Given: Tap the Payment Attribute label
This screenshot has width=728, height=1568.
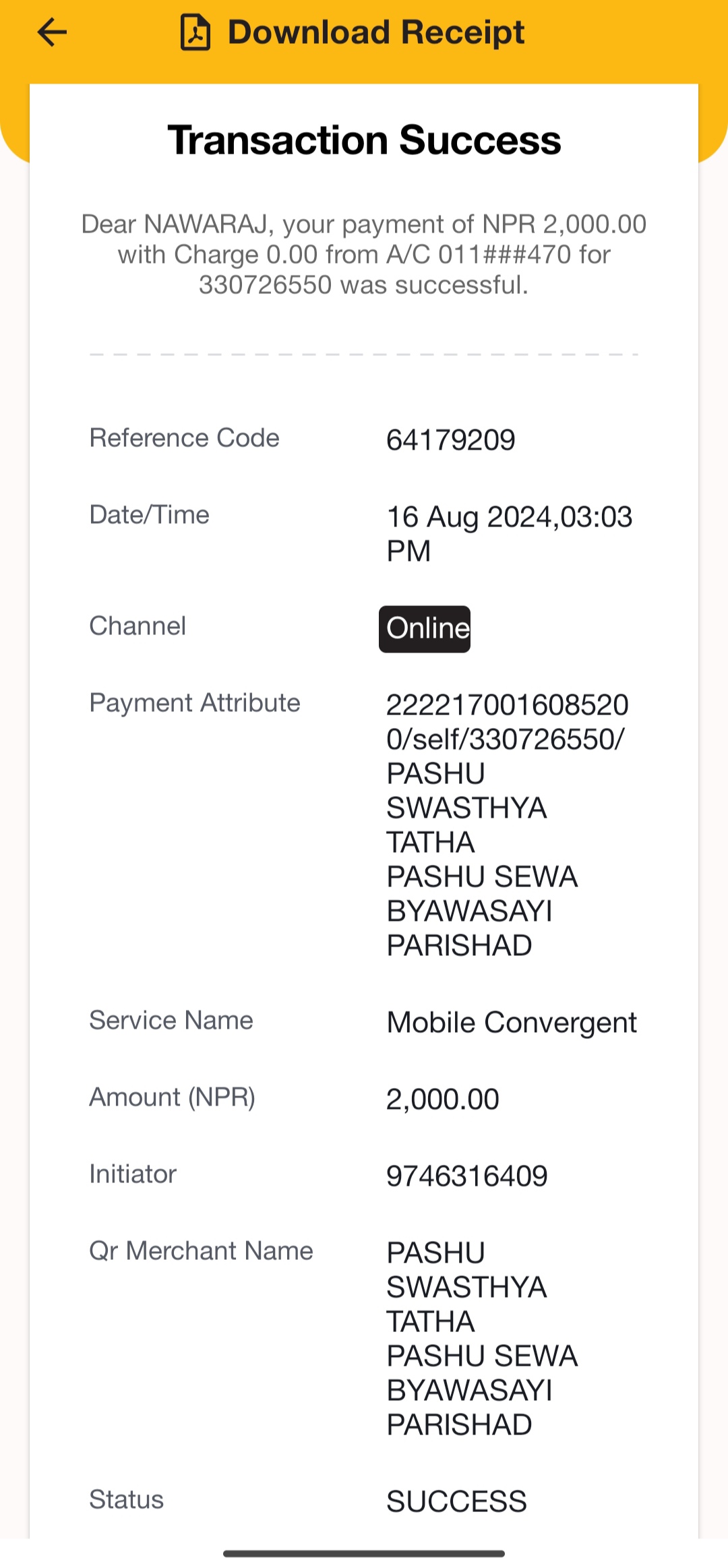Looking at the screenshot, I should click(x=195, y=703).
